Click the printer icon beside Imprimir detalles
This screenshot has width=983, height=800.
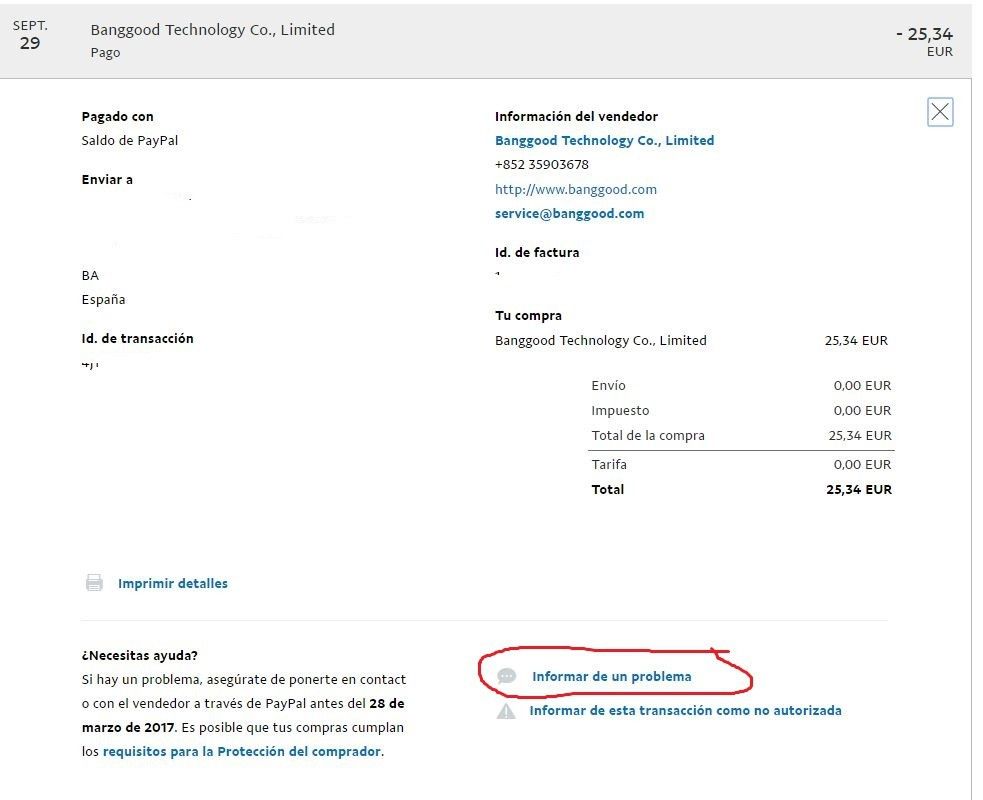point(94,583)
